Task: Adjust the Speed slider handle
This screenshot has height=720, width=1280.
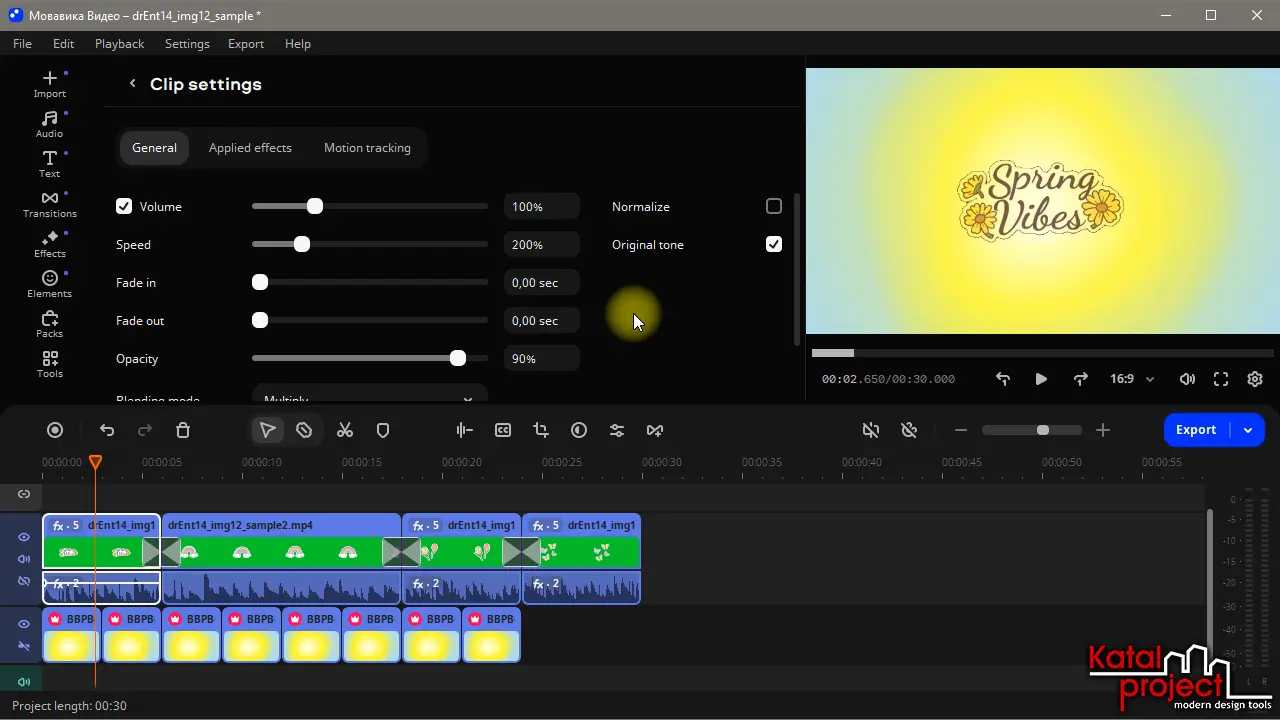Action: 302,244
